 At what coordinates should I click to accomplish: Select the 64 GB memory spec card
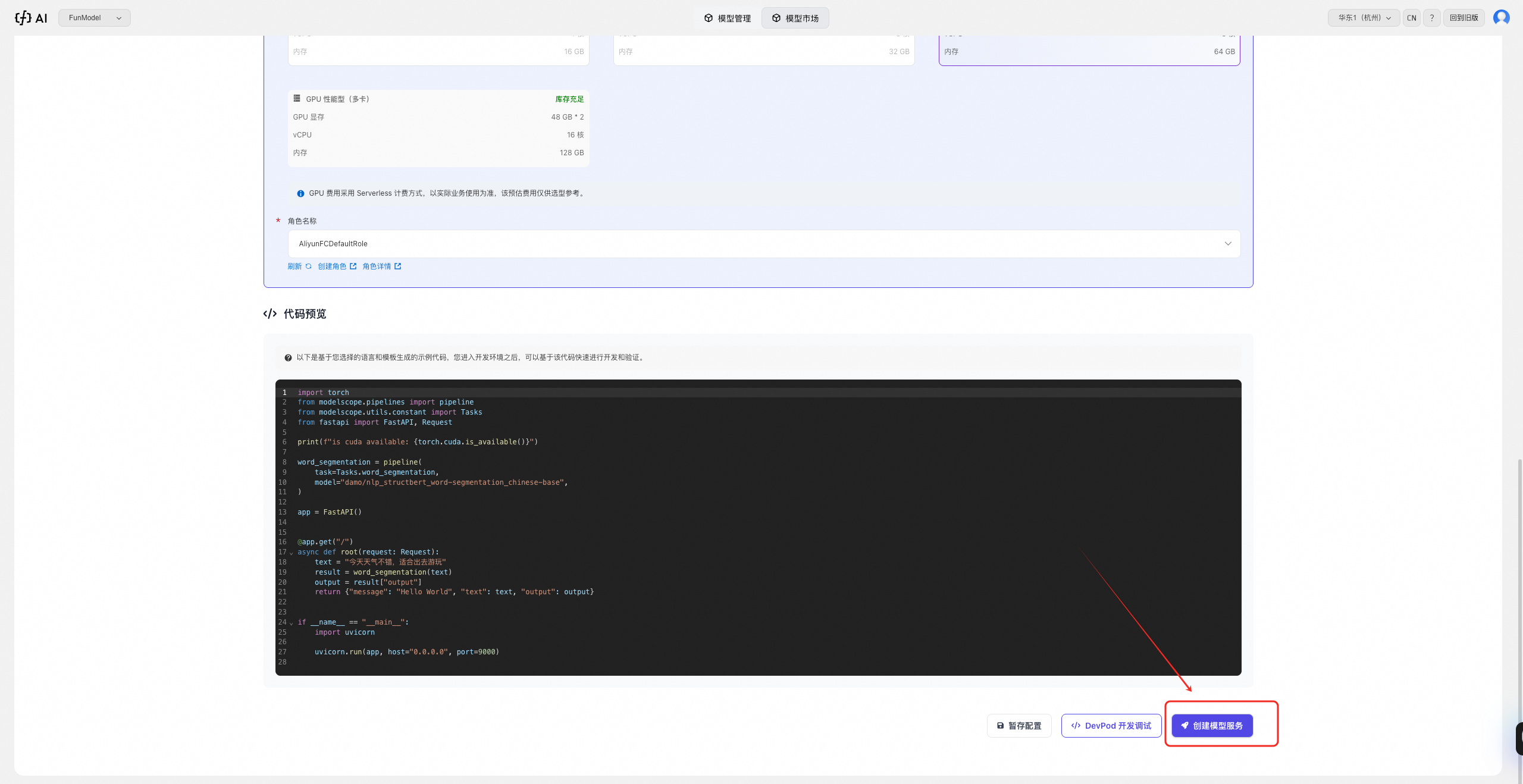pyautogui.click(x=1089, y=51)
